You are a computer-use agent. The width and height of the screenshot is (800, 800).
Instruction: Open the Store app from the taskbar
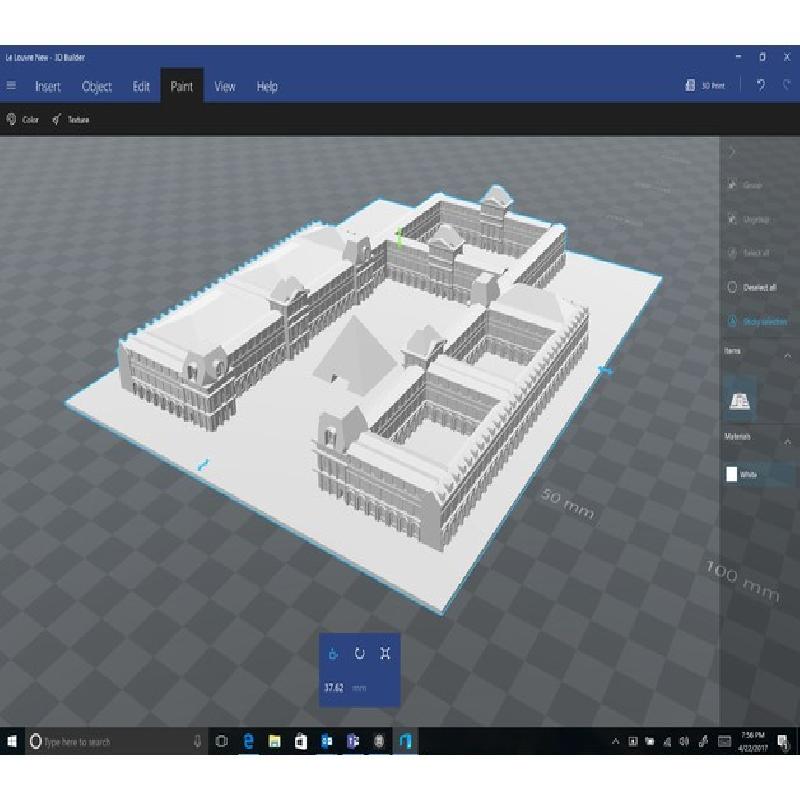[301, 741]
